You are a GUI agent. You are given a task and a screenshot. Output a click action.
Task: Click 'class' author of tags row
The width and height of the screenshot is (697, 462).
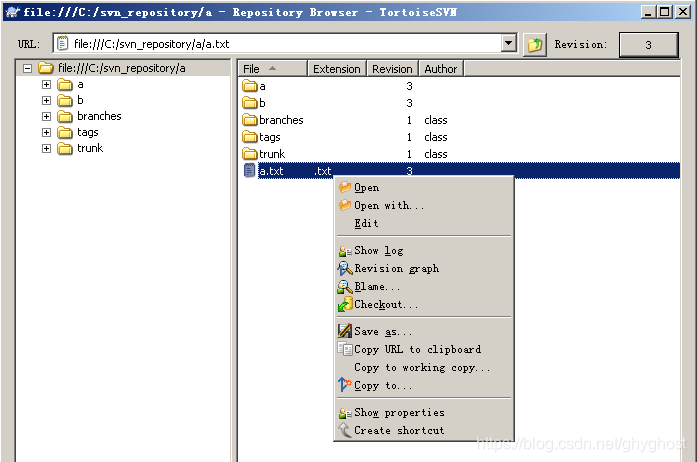436,137
